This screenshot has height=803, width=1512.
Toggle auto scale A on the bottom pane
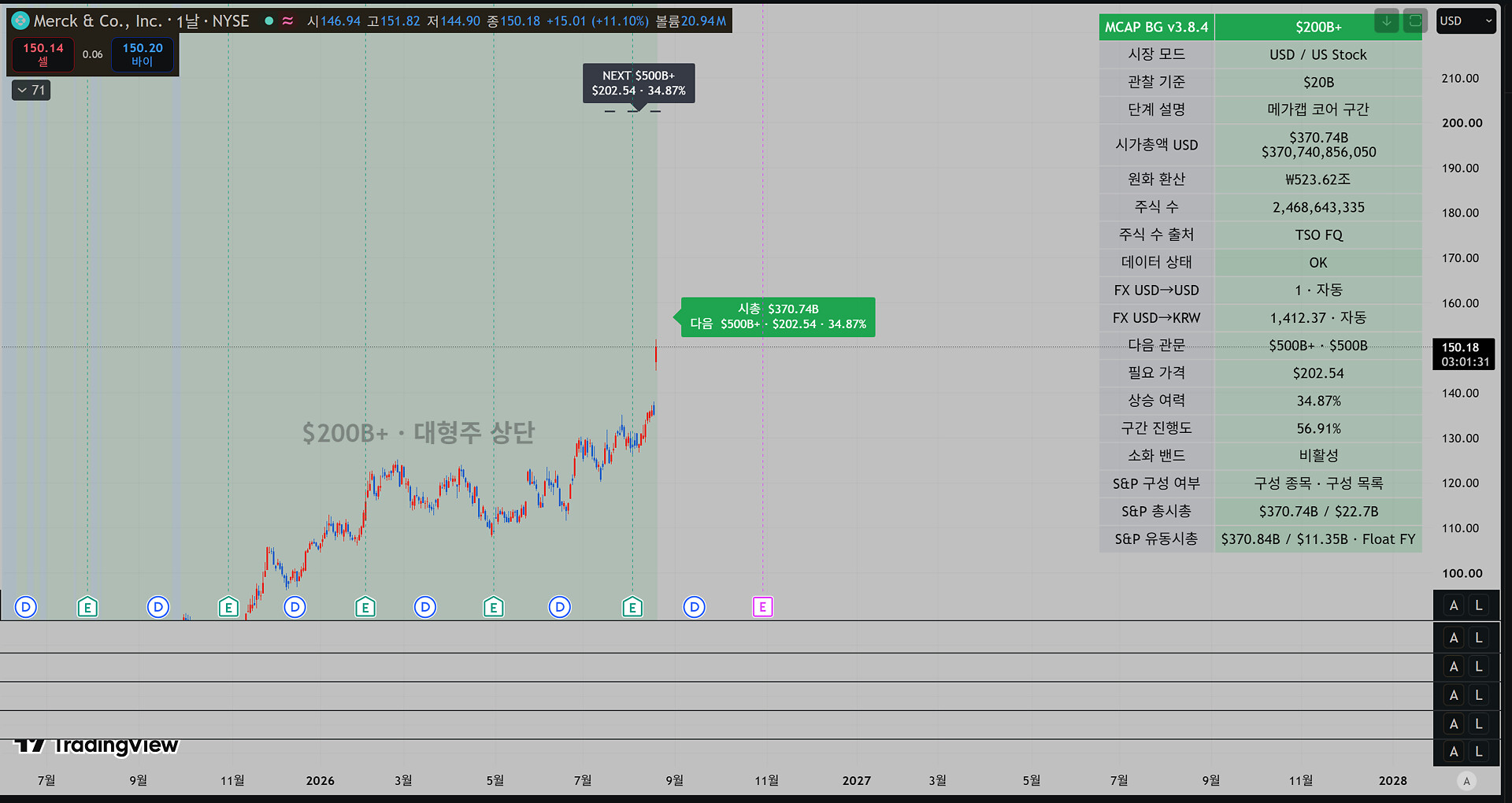point(1454,752)
